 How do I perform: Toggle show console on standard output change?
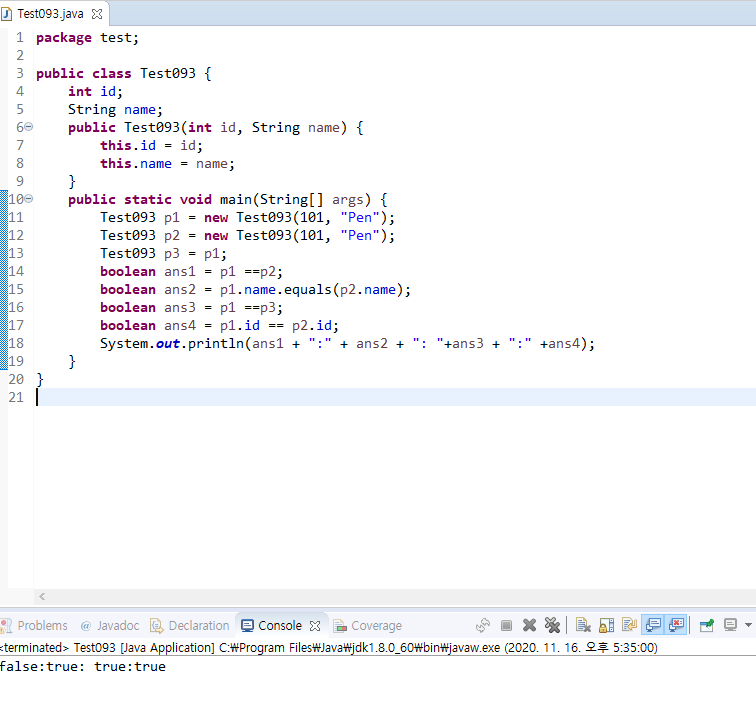653,625
